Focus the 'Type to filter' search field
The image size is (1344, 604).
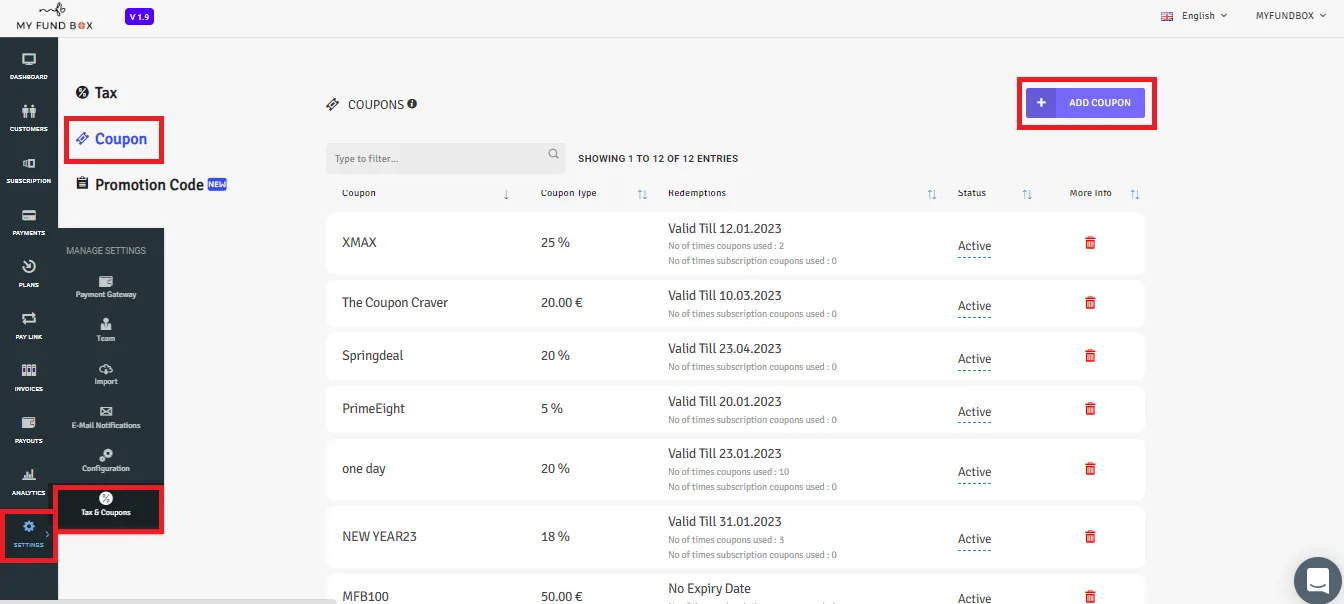coord(446,158)
